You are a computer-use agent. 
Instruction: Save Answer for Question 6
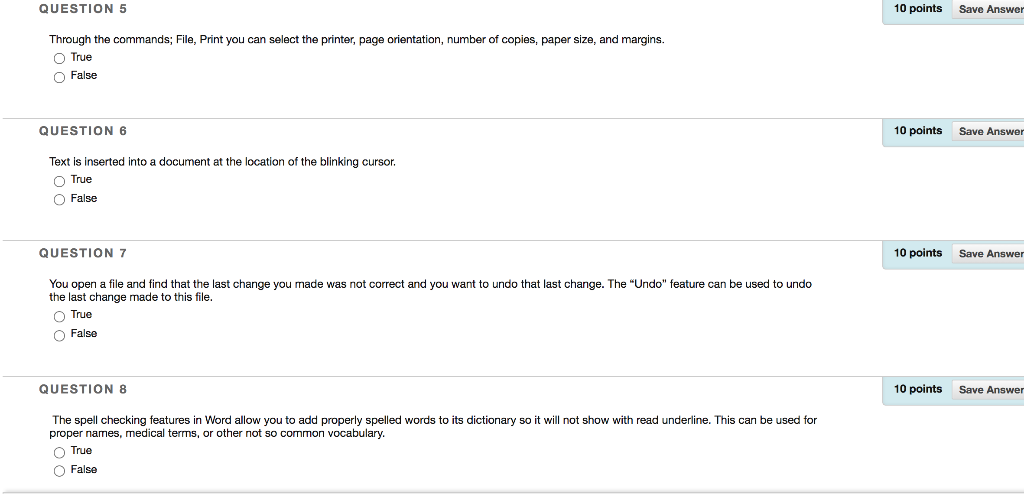pos(988,131)
